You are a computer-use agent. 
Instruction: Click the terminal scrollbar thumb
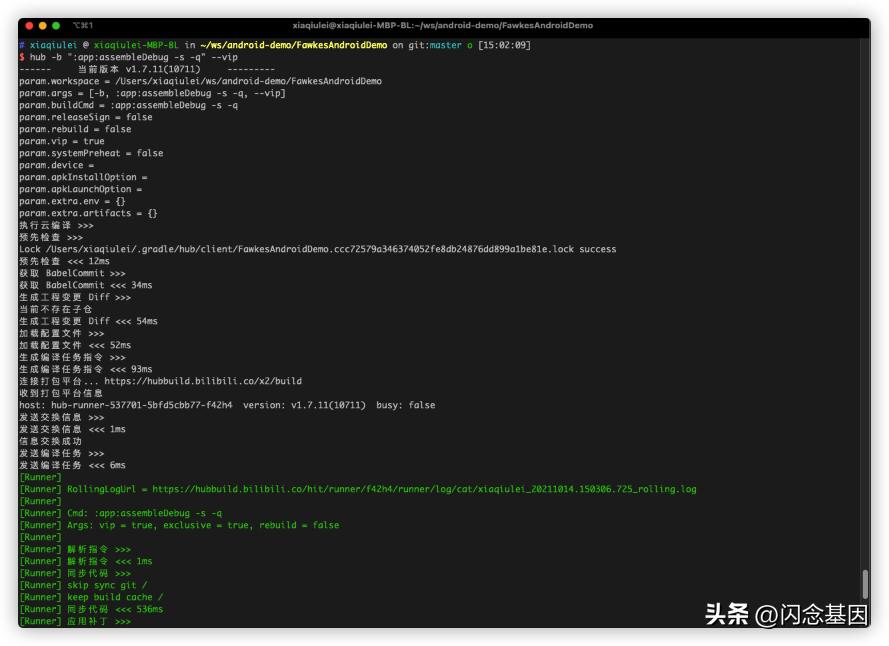point(865,584)
